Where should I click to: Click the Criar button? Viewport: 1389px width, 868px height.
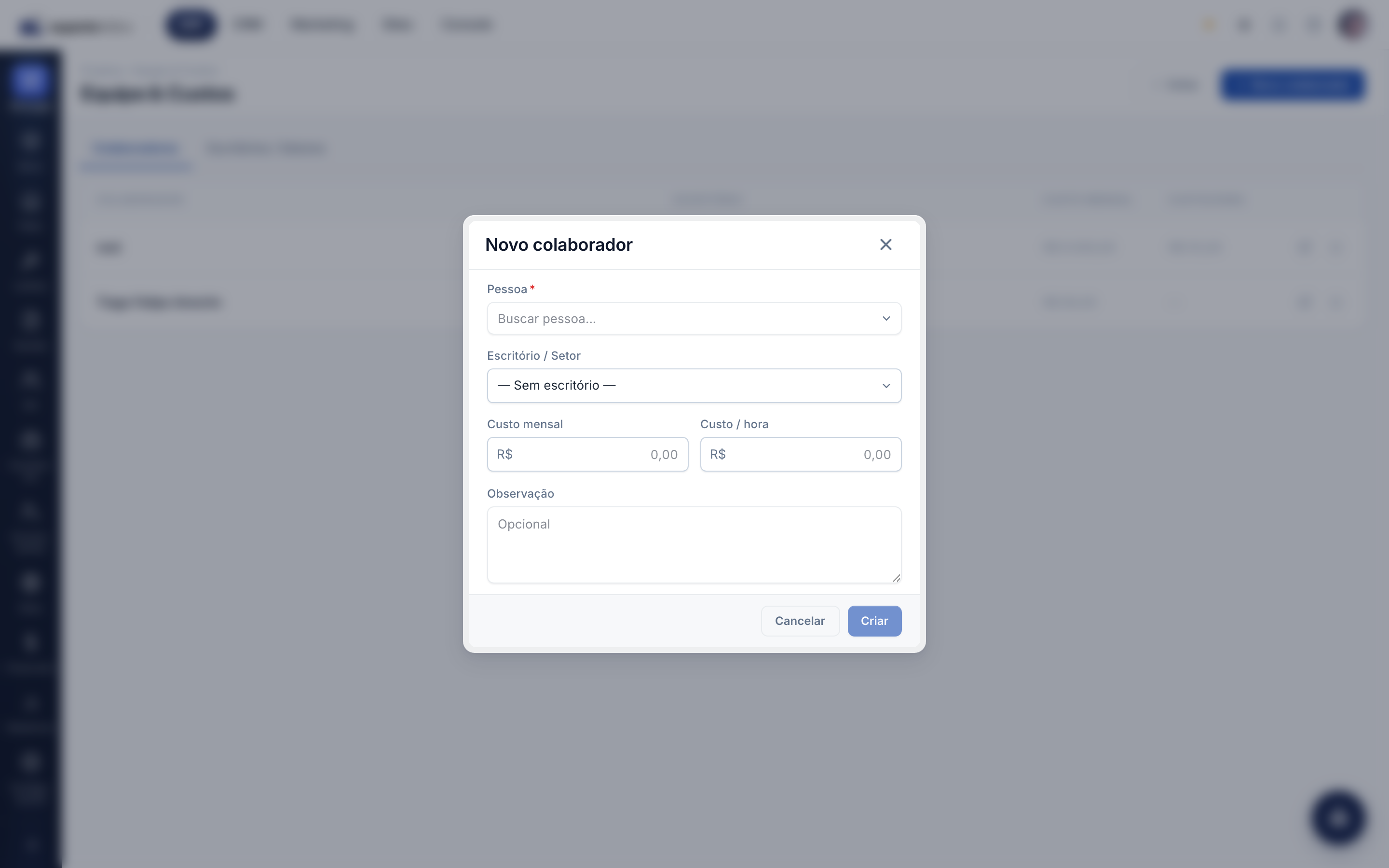click(x=874, y=621)
